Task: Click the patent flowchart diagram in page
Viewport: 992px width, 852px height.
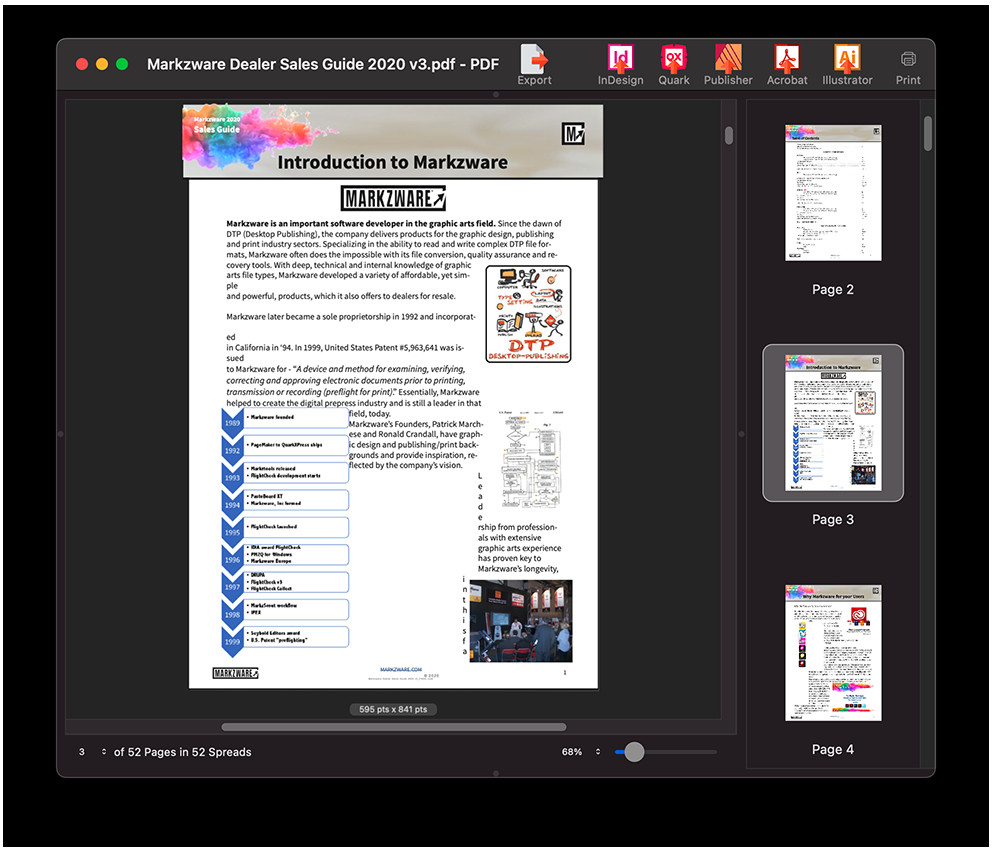Action: (x=531, y=459)
